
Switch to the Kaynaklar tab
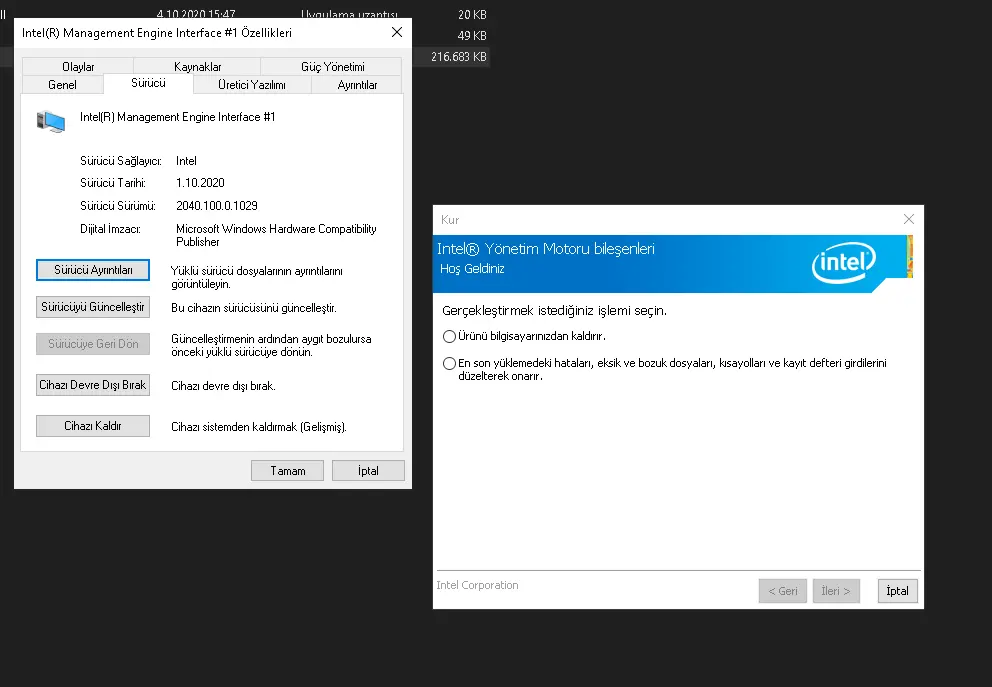[x=197, y=66]
